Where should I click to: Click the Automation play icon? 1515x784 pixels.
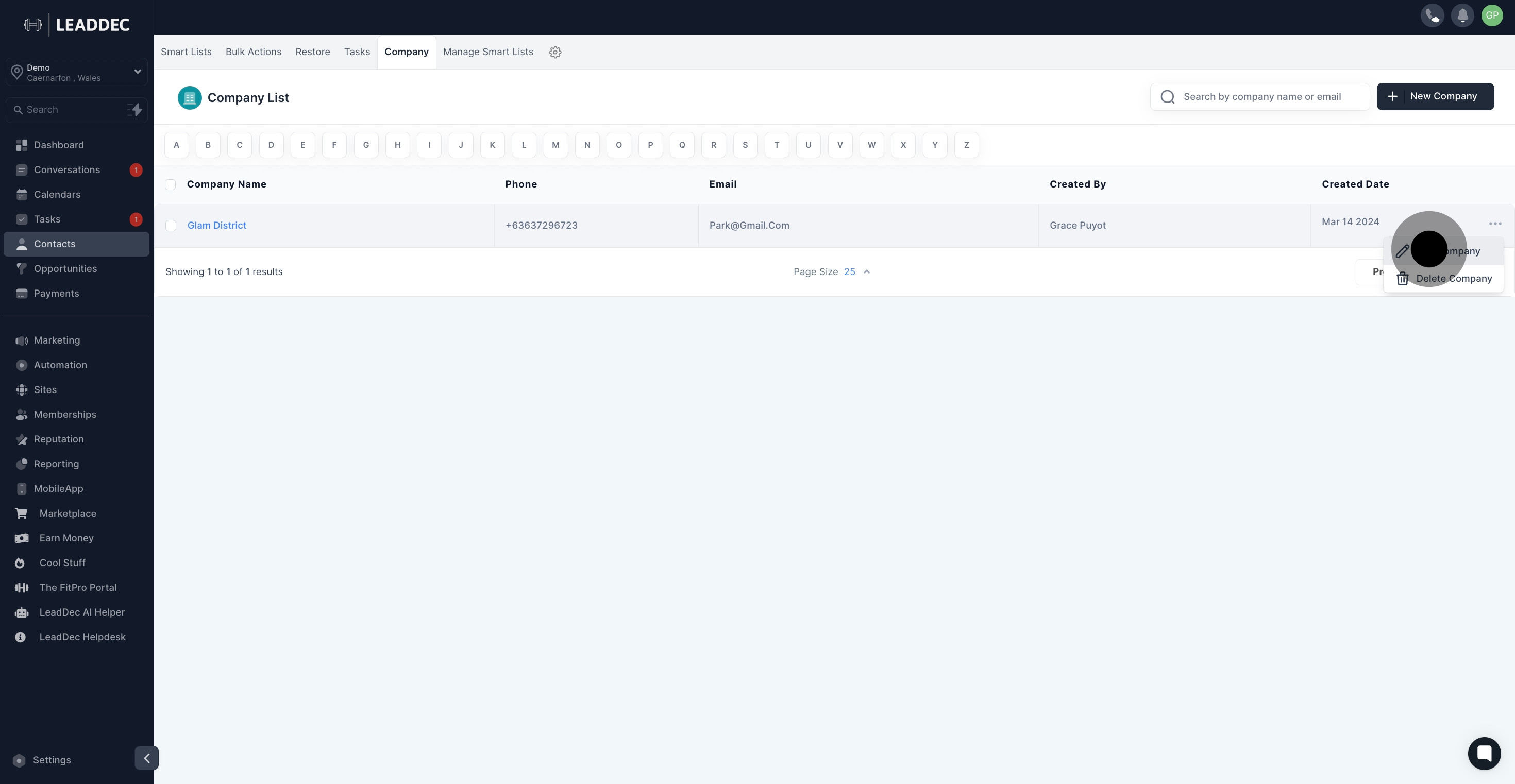pyautogui.click(x=22, y=366)
